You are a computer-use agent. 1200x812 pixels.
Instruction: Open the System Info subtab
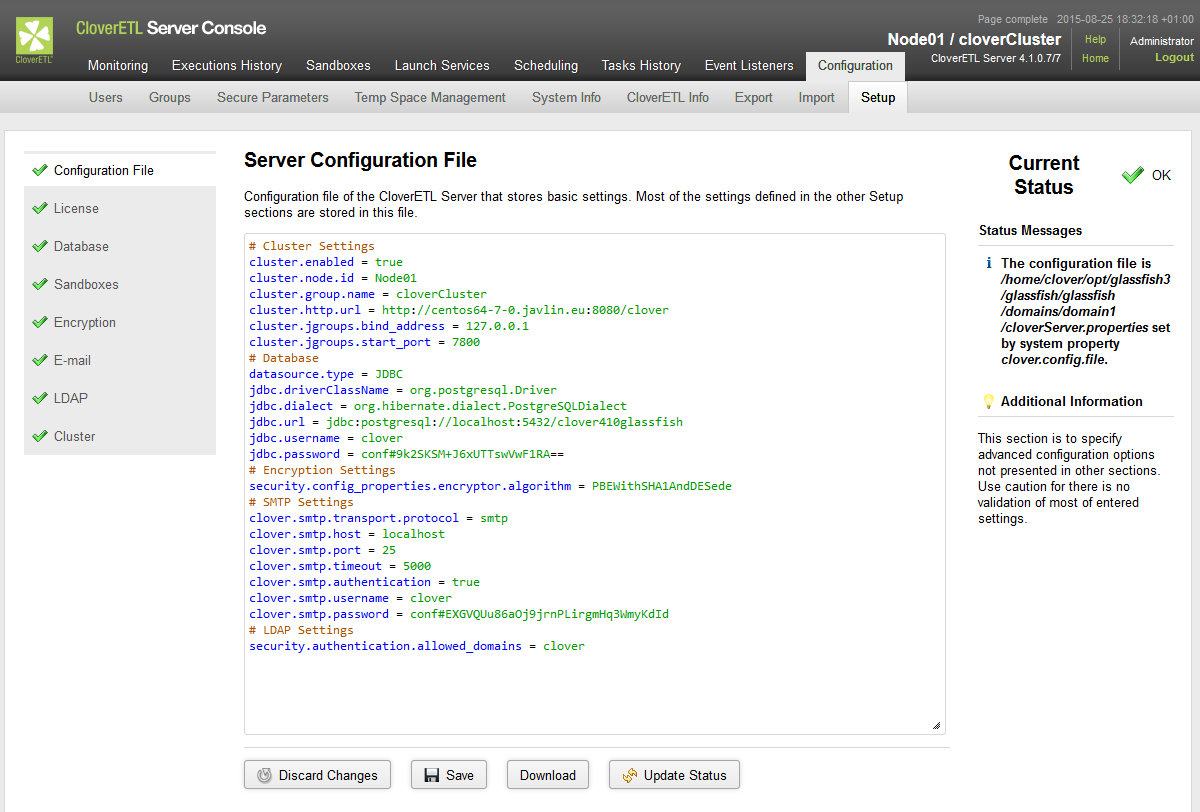(x=566, y=98)
